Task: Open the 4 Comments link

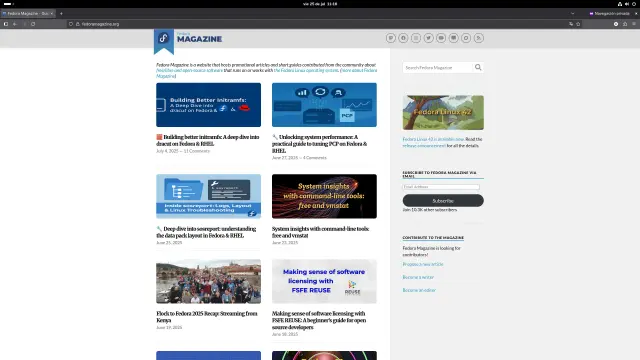Action: pos(315,158)
